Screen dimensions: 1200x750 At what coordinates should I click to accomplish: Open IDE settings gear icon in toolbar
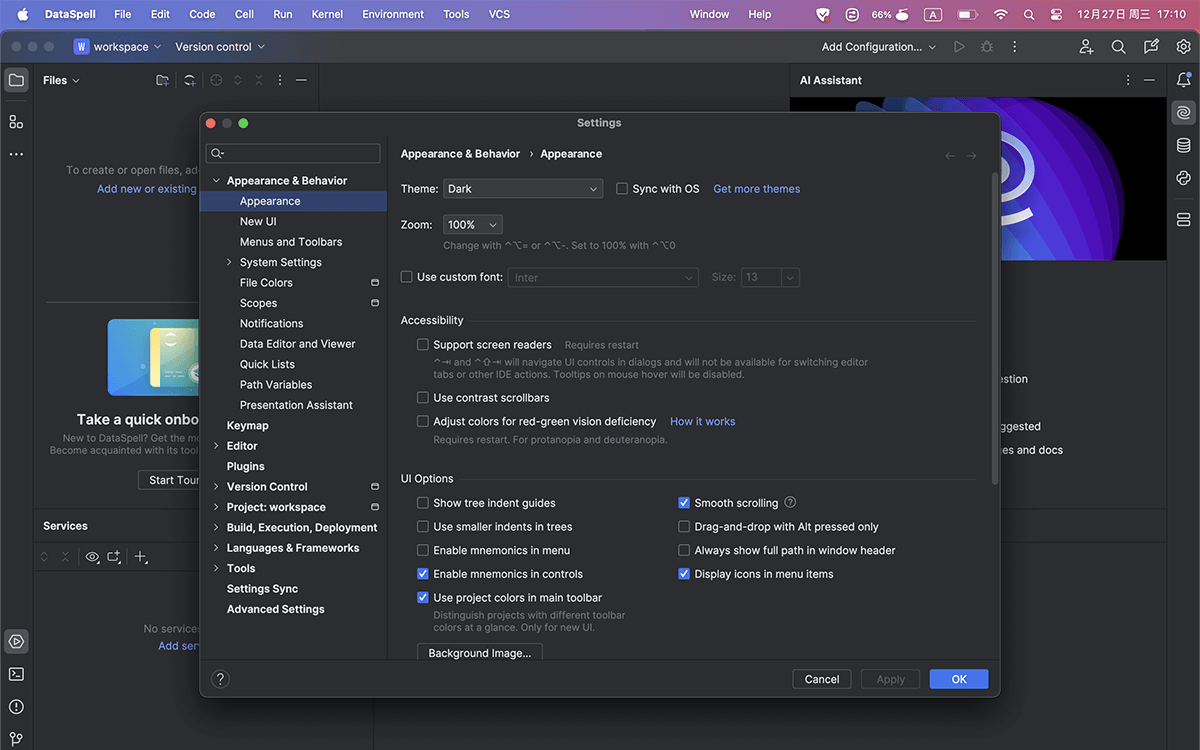pos(1184,47)
